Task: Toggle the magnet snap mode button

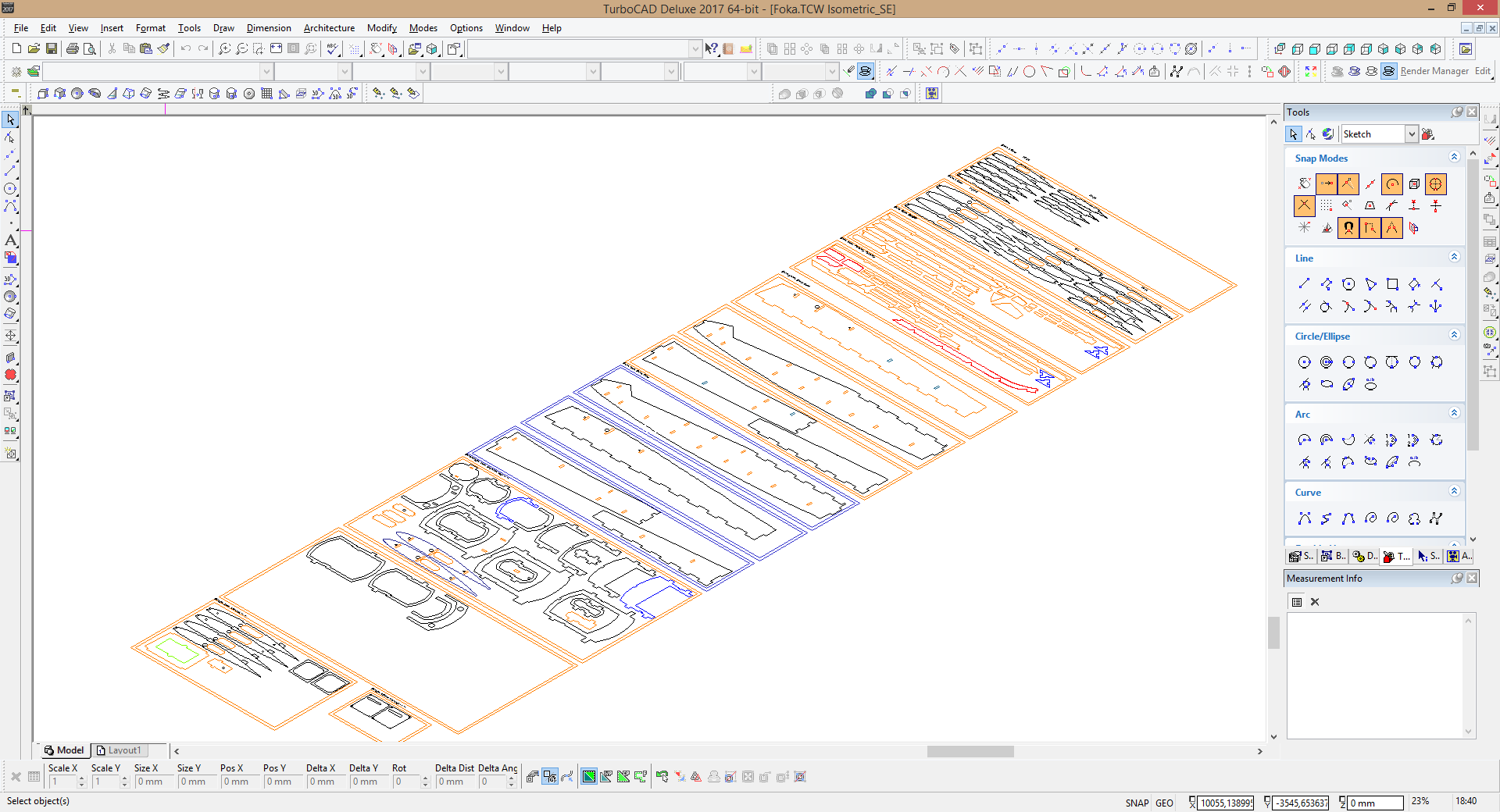Action: (1348, 228)
